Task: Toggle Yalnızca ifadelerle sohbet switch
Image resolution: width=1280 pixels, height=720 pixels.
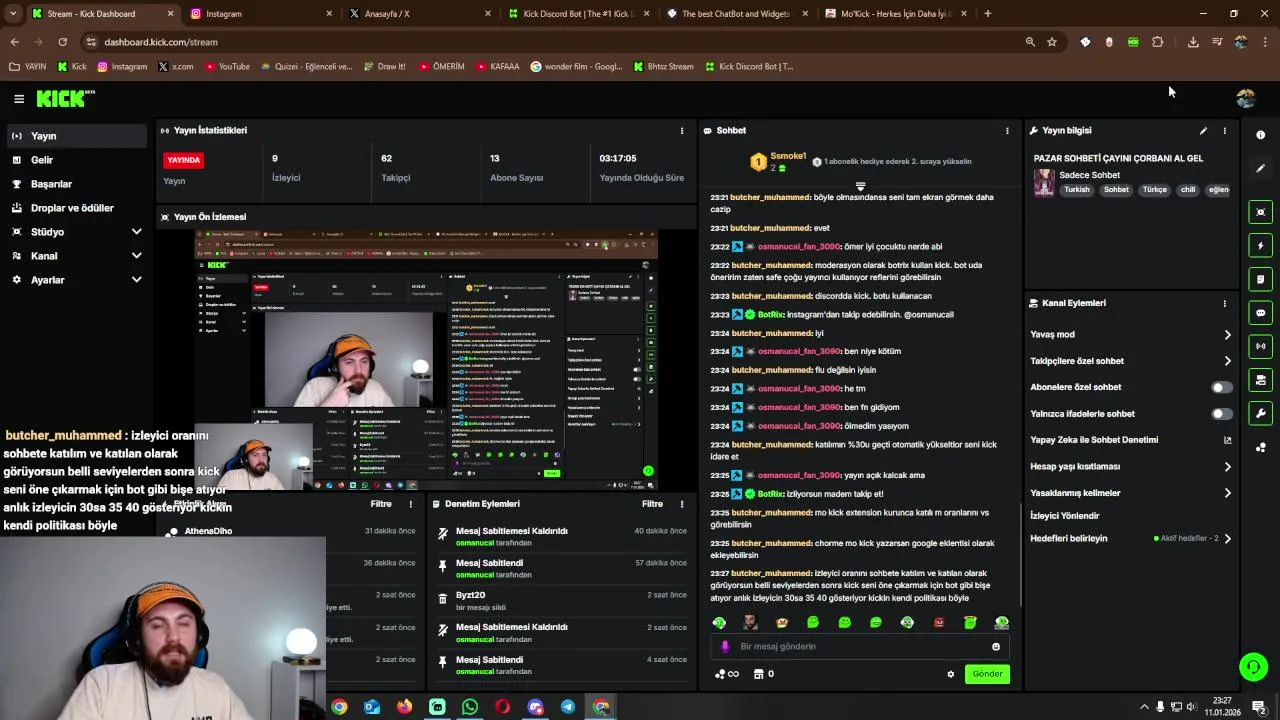Action: tap(1221, 414)
